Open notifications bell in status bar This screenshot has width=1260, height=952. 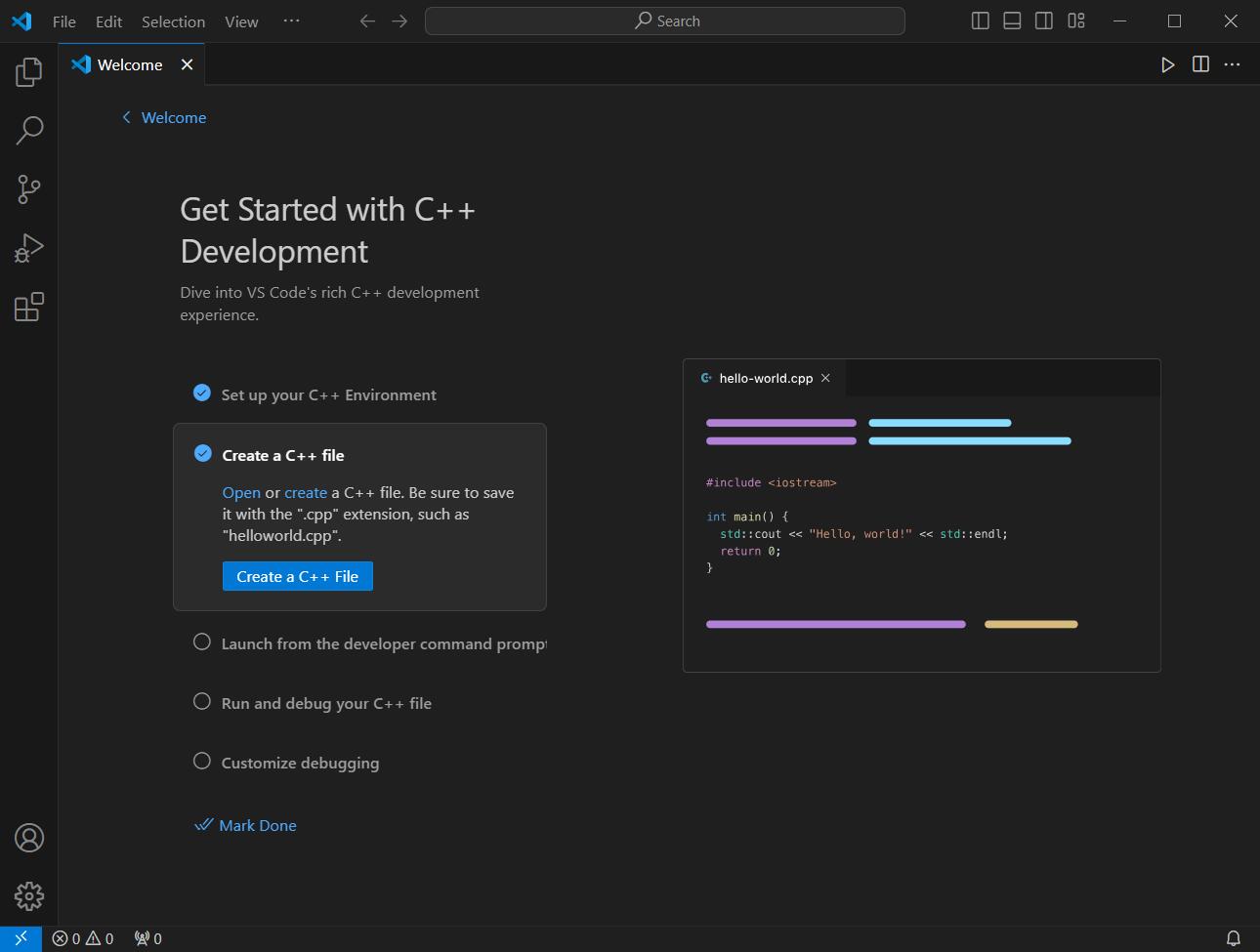[1233, 938]
